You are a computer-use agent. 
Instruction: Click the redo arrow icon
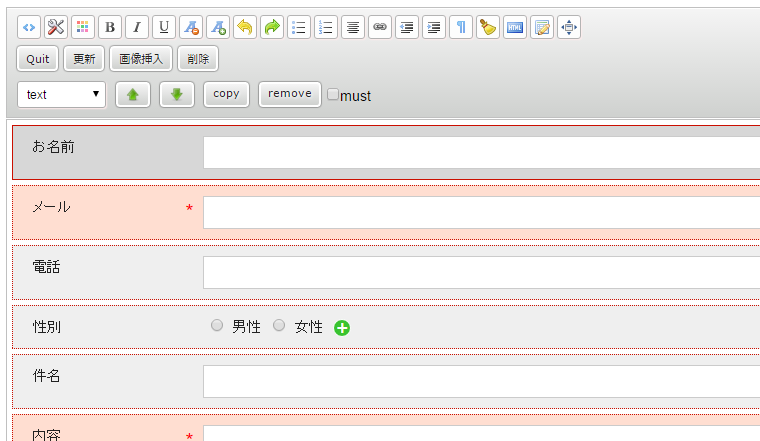pos(271,28)
